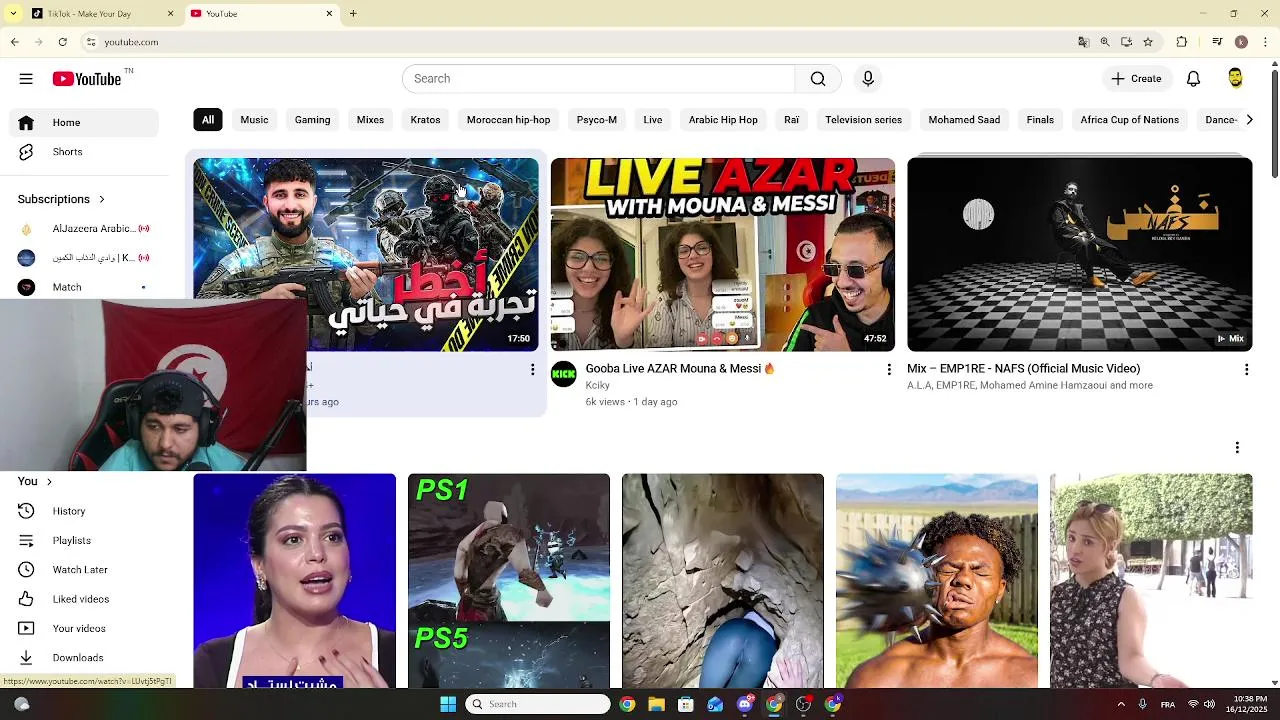
Task: Open Windows Start menu
Action: pos(448,704)
